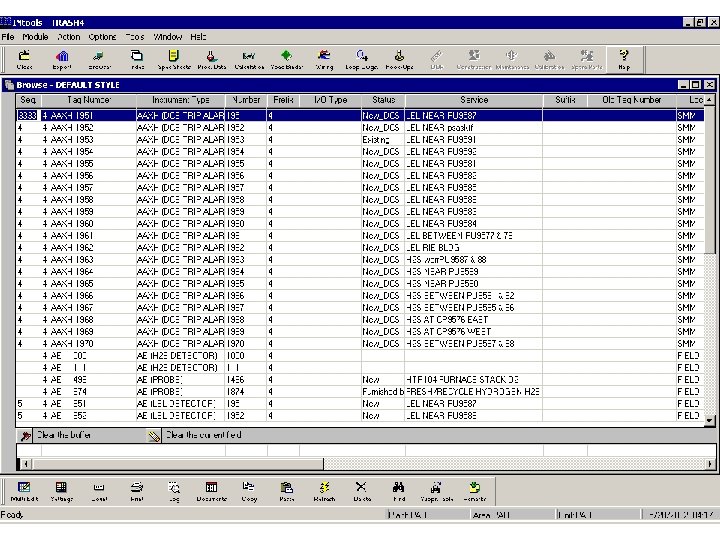720x540 pixels.
Task: Click the Old Tag Number column header
Action: click(632, 100)
